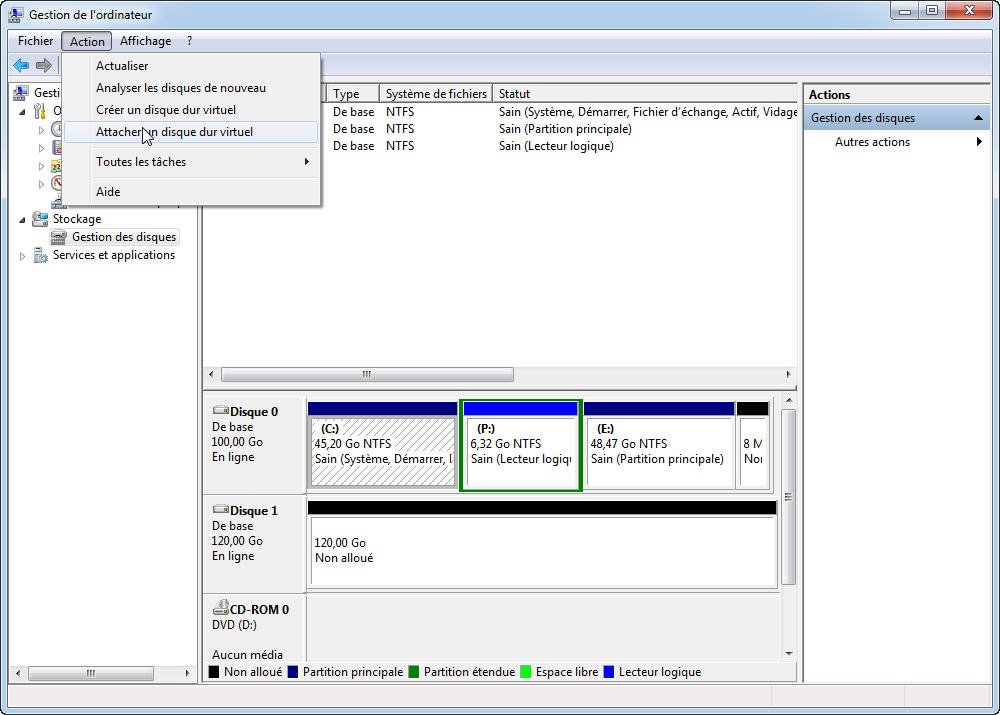This screenshot has height=715, width=1000.
Task: Click the disk view vertical scrollbar thumb
Action: [789, 498]
